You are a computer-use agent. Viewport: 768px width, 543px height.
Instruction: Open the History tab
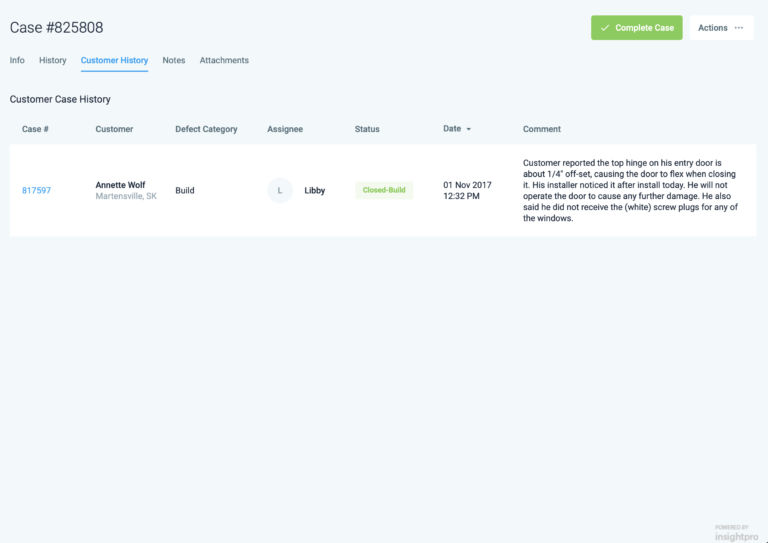coord(53,60)
